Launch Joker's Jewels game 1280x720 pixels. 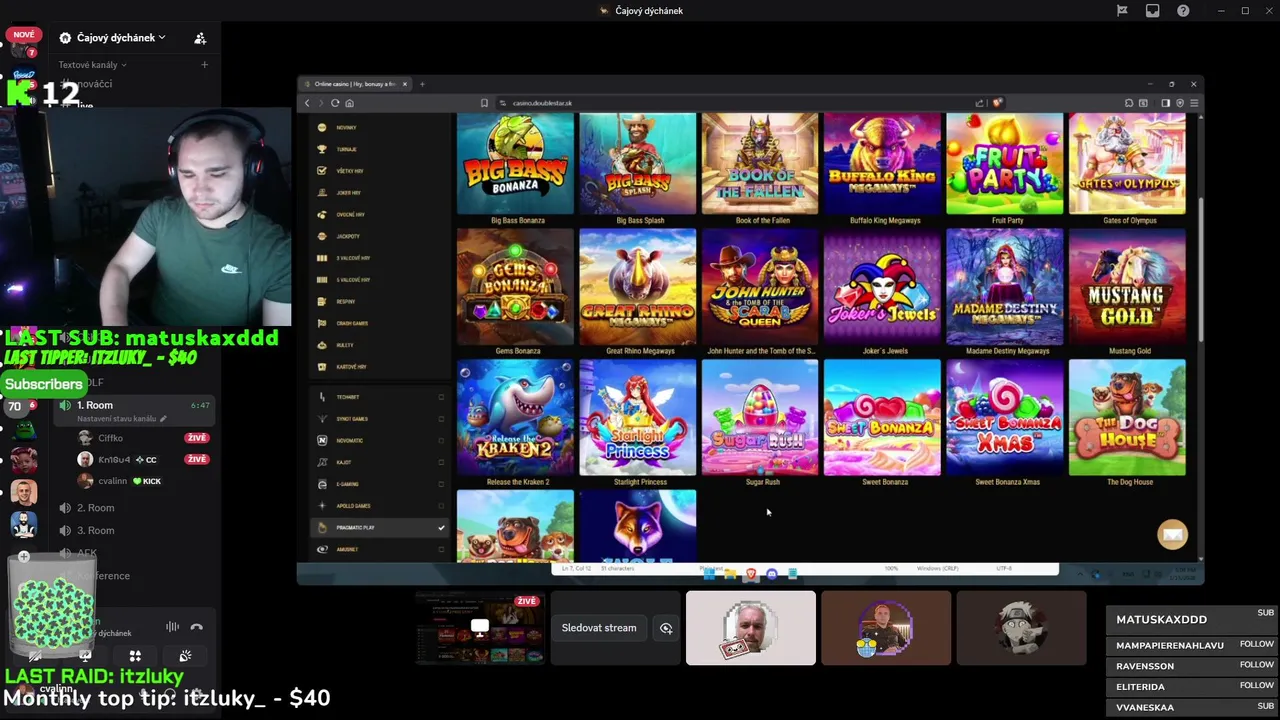click(882, 287)
